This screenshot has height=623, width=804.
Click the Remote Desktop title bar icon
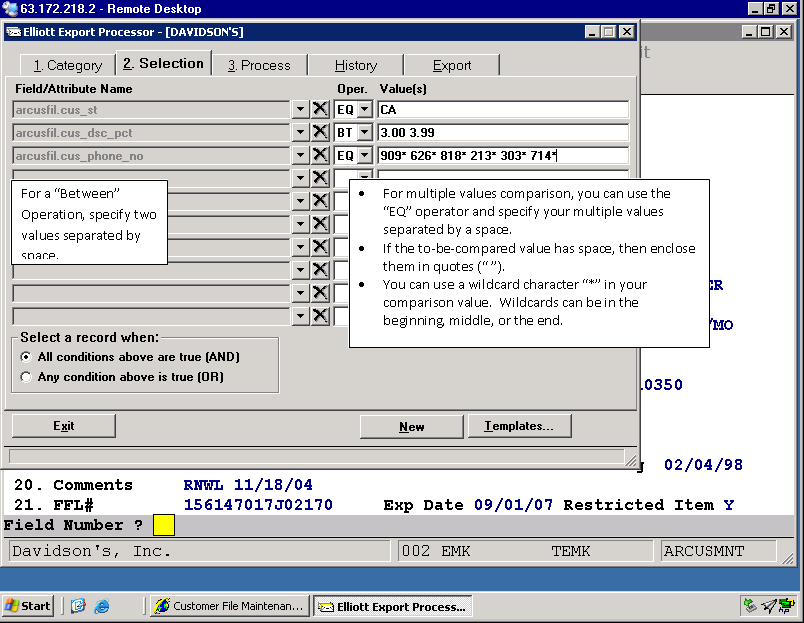[10, 9]
